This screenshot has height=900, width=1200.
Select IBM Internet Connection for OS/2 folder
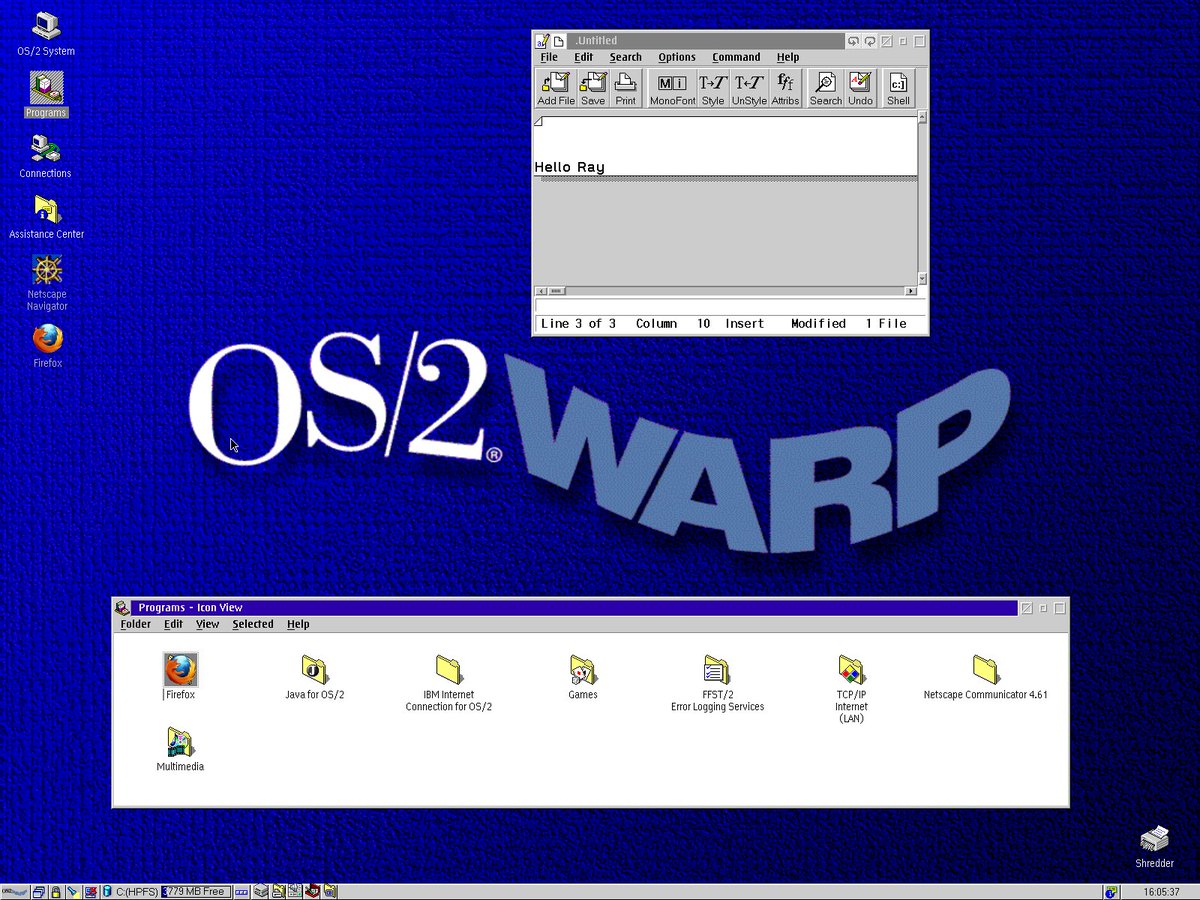[x=449, y=683]
